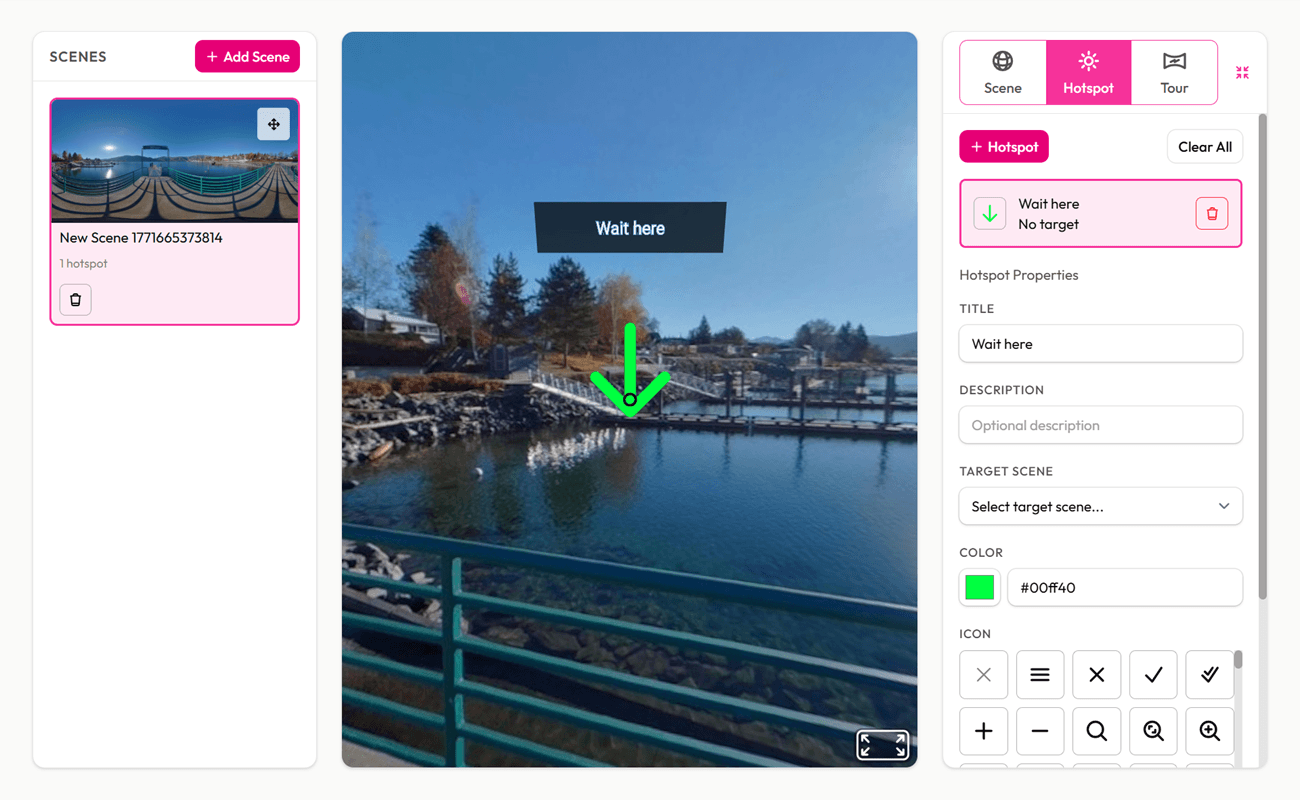This screenshot has width=1300, height=800.
Task: Delete the 'Wait here' hotspot
Action: point(1211,213)
